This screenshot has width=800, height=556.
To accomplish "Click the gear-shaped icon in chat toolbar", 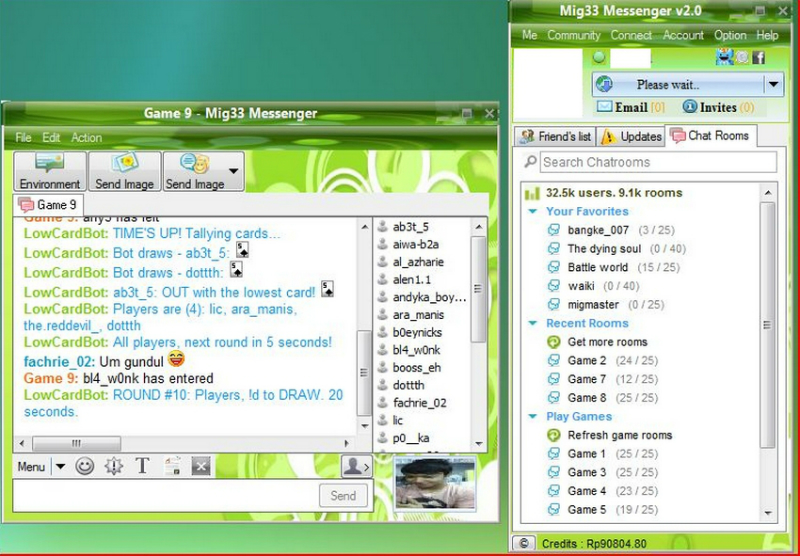I will [x=114, y=466].
